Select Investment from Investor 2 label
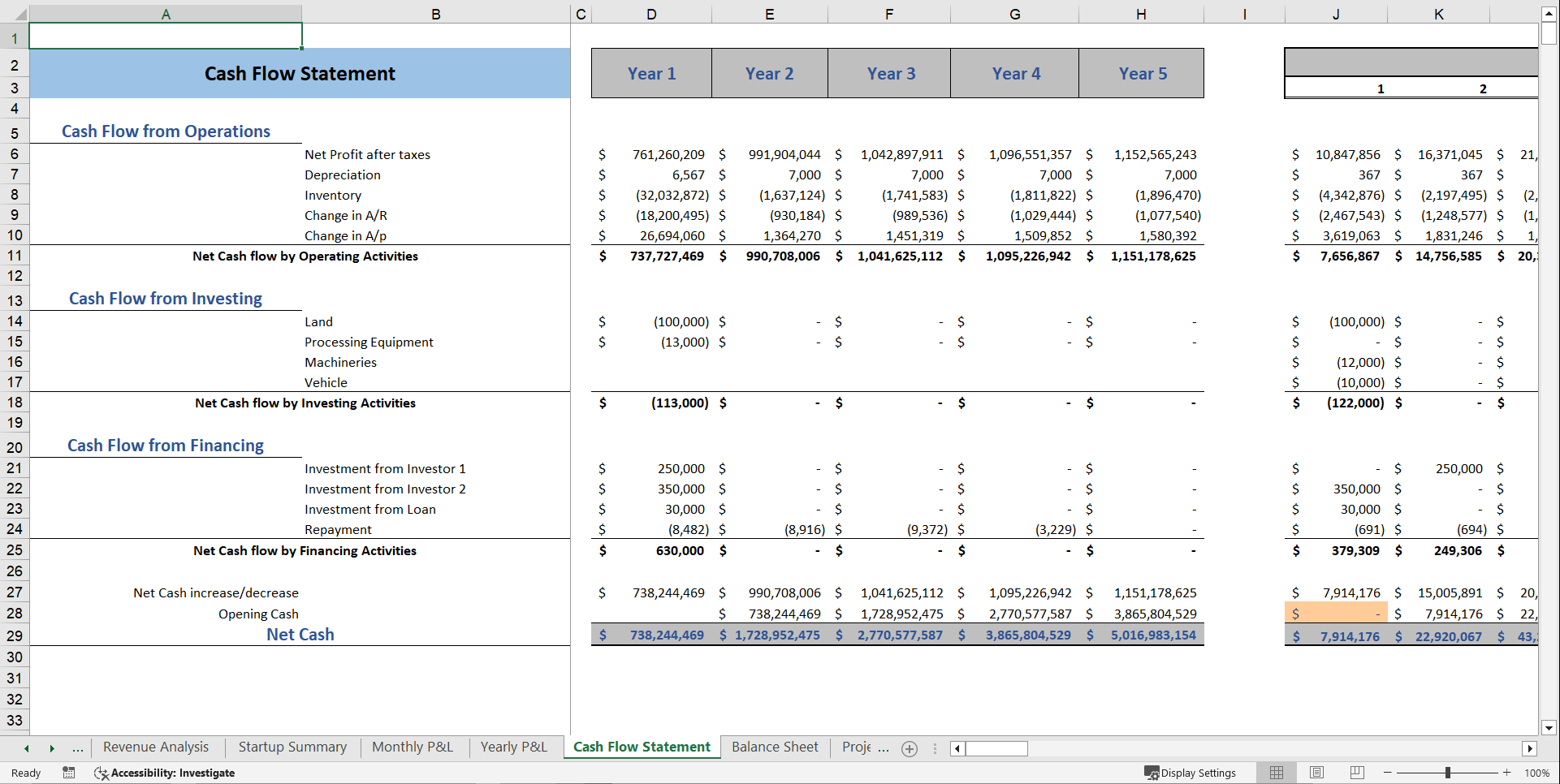1560x784 pixels. pos(385,489)
